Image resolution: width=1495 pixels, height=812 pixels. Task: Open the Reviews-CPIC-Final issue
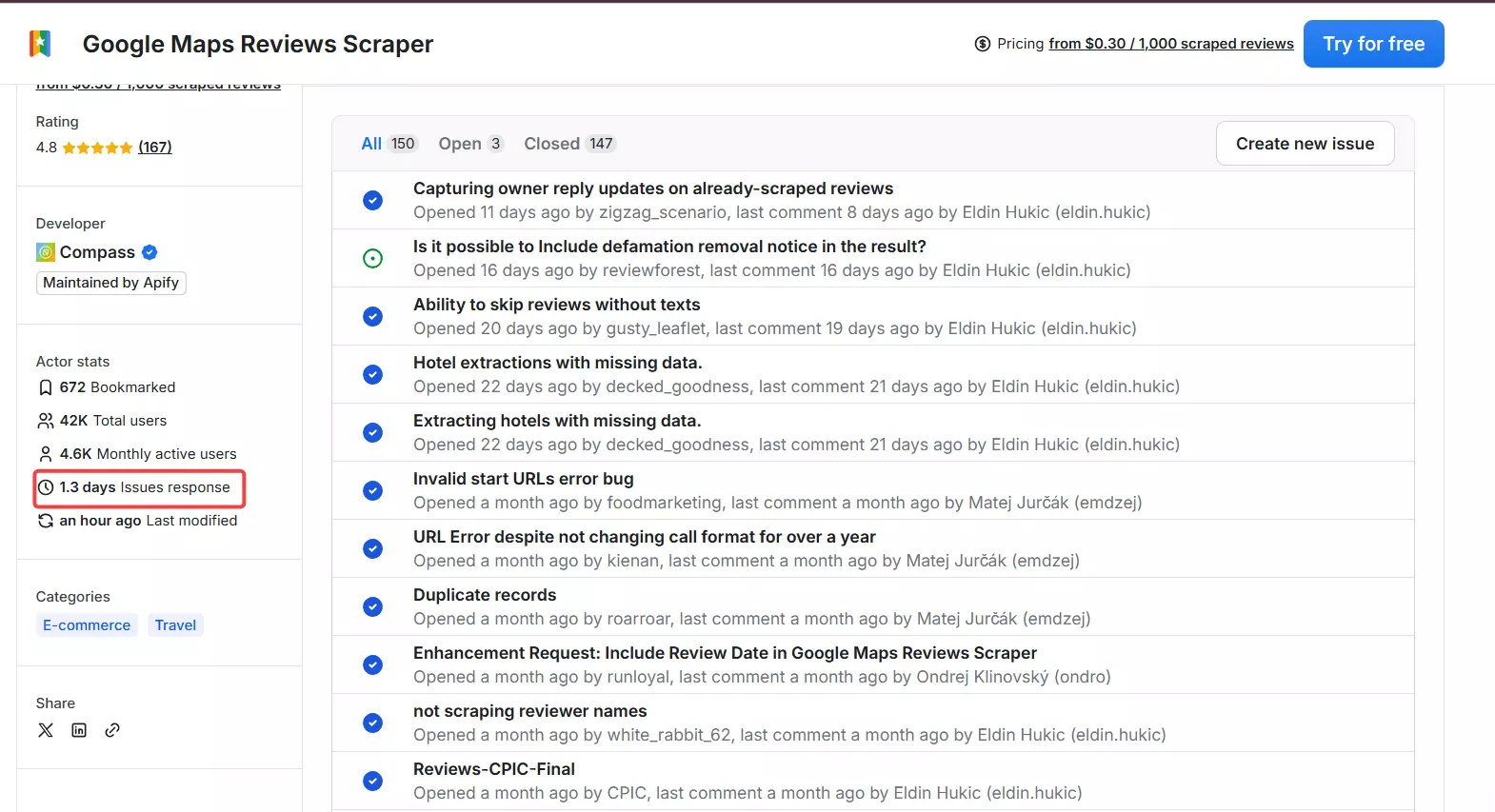[x=494, y=769]
